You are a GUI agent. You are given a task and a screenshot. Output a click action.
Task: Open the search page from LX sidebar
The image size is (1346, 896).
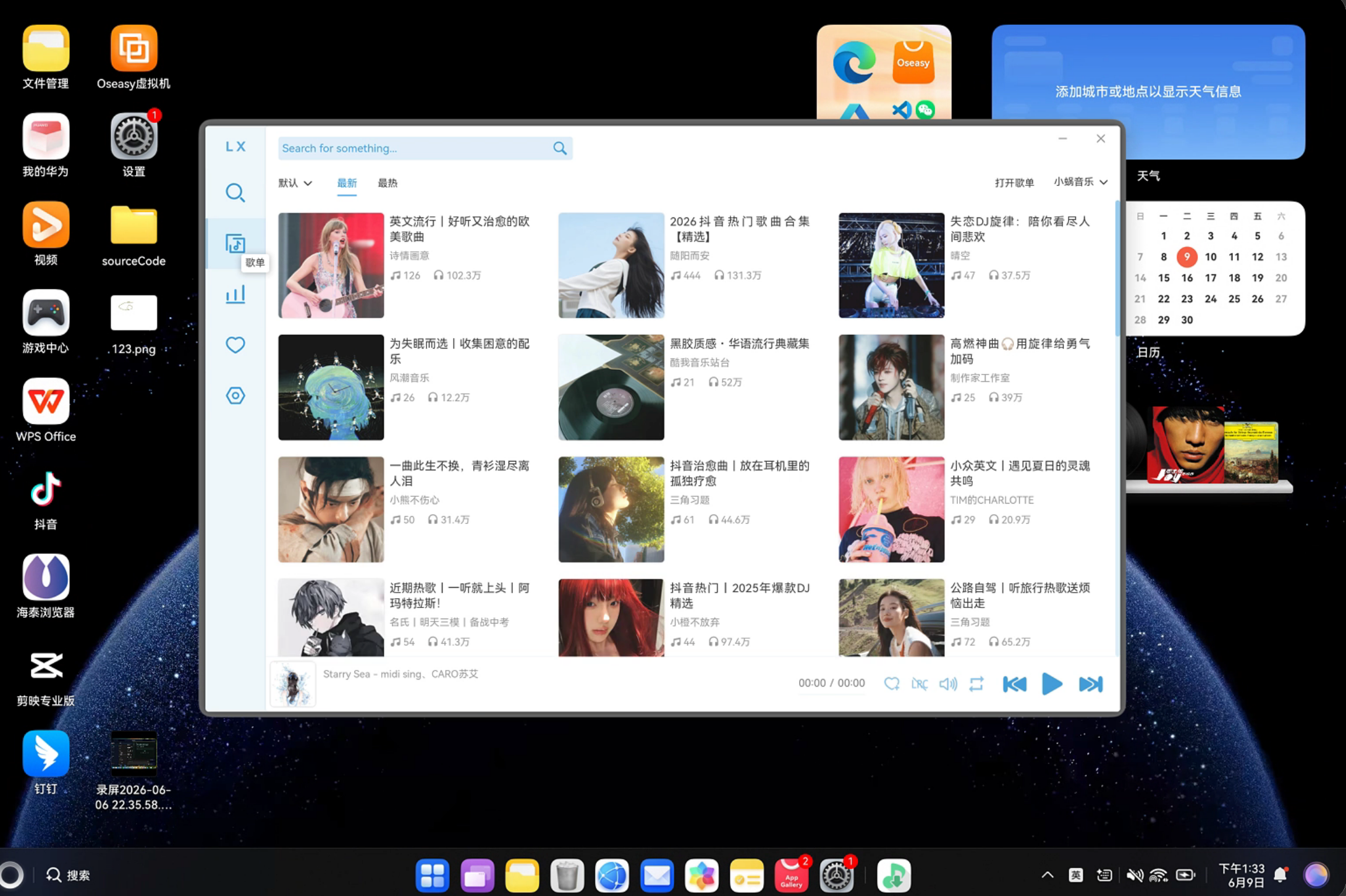235,193
